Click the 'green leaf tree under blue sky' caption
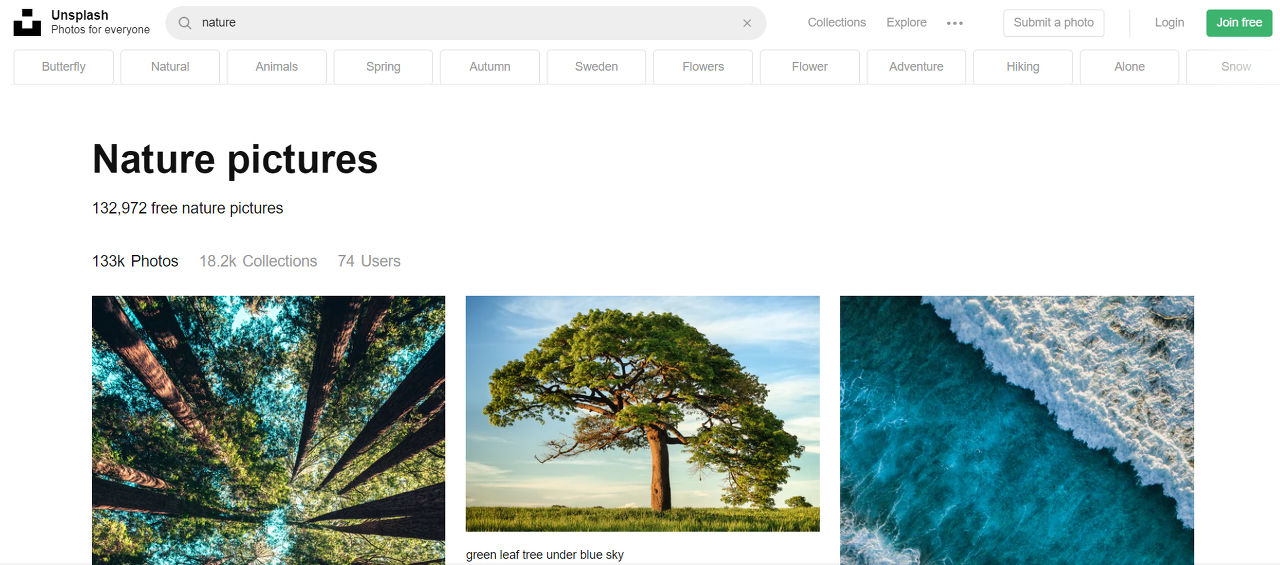Viewport: 1280px width, 565px height. [x=545, y=555]
